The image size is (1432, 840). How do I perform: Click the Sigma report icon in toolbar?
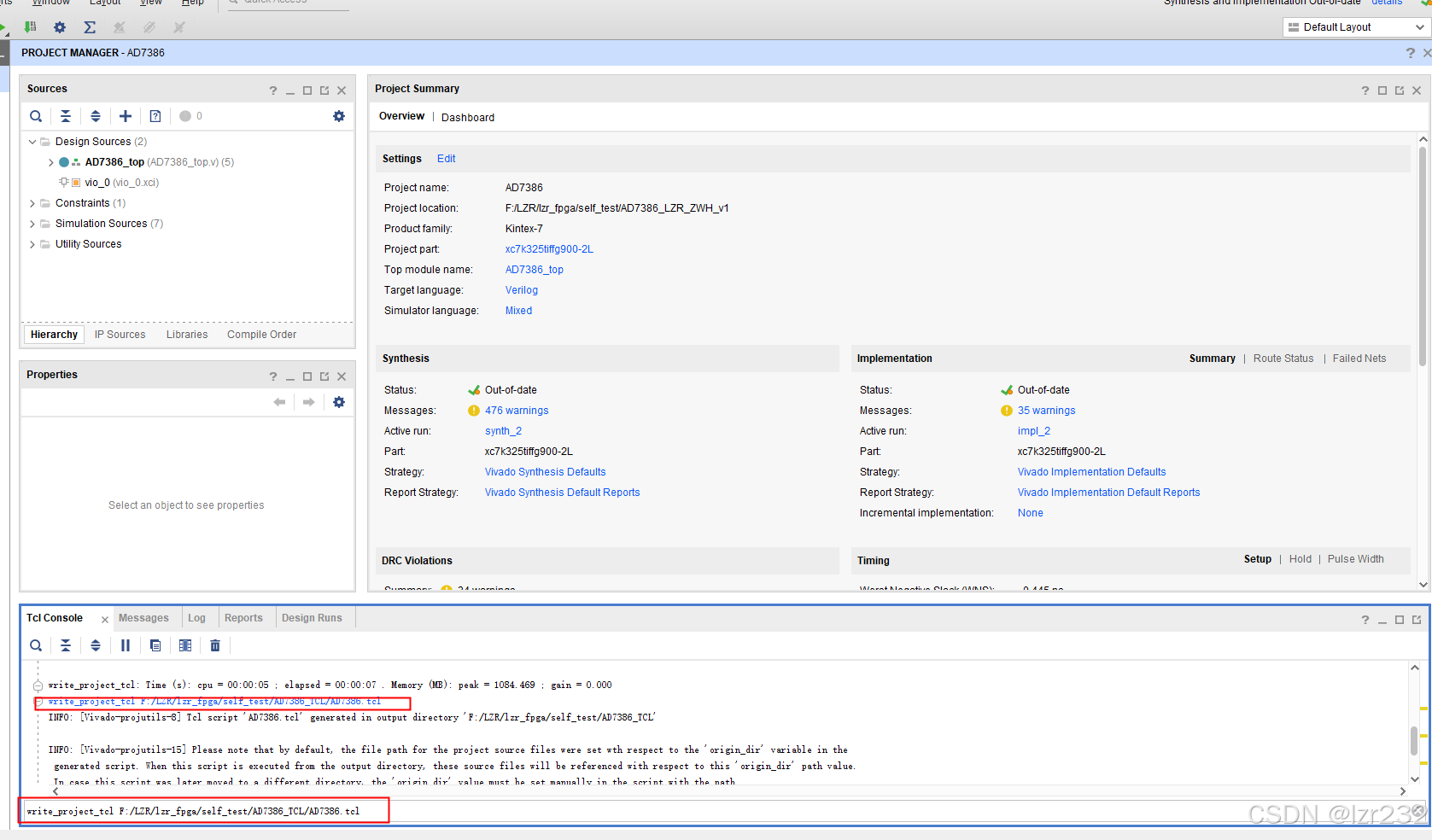[90, 27]
